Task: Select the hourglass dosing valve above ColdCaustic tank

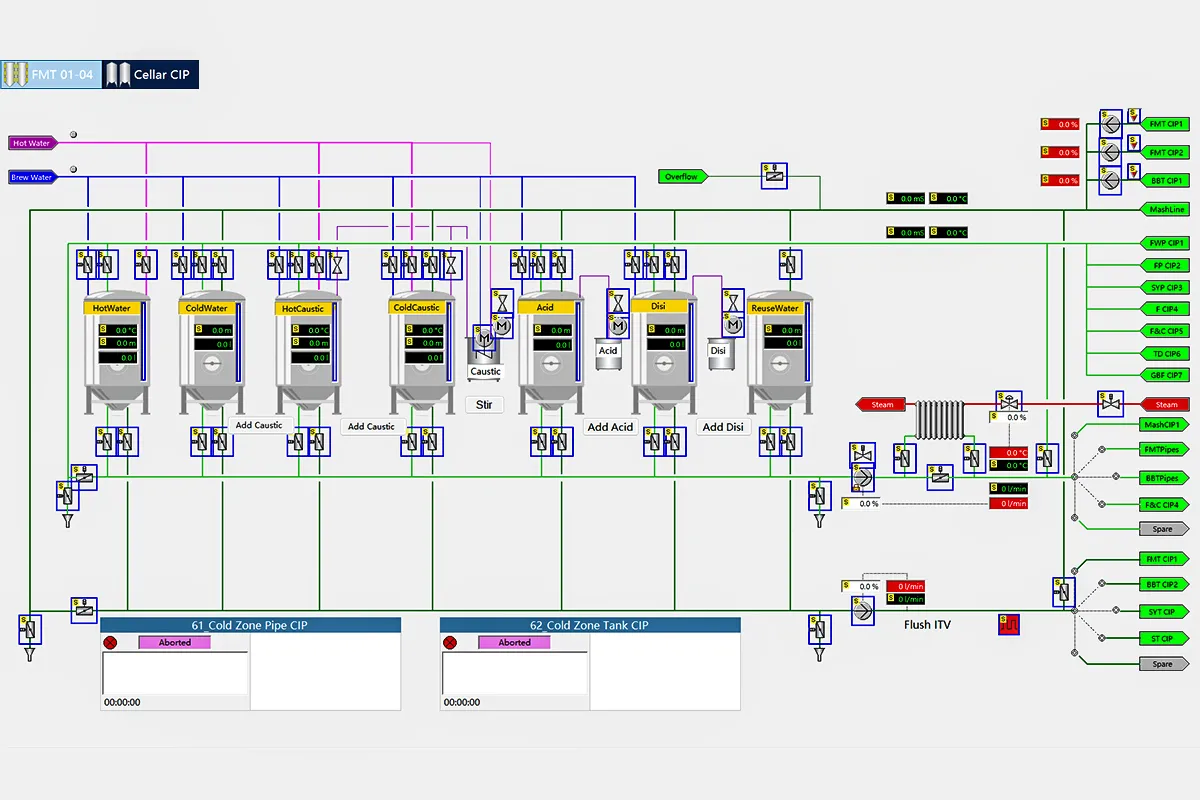Action: click(452, 264)
